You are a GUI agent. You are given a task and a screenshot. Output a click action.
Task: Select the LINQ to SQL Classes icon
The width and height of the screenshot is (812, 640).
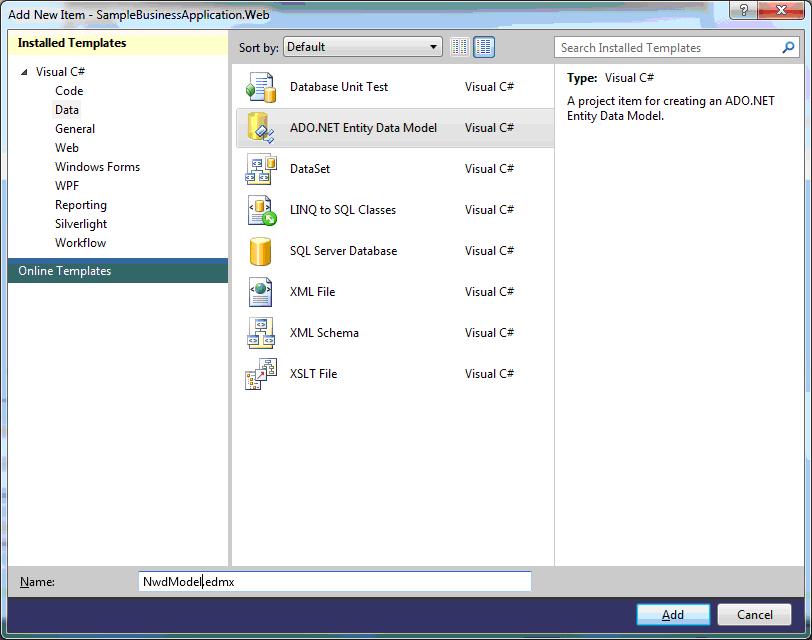[261, 210]
